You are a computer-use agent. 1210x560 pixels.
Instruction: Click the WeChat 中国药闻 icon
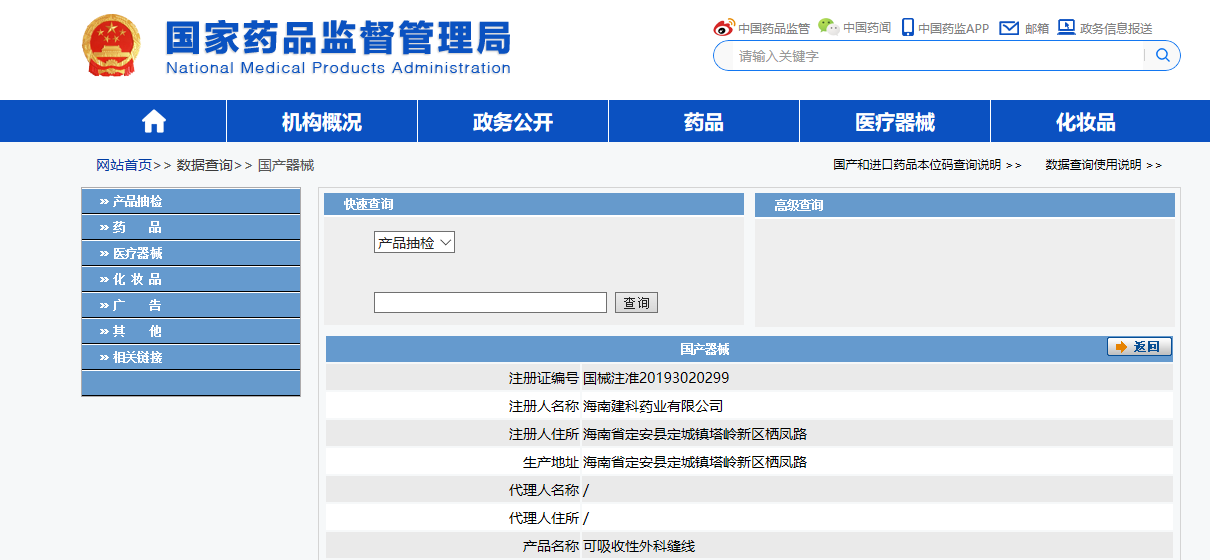[x=828, y=27]
